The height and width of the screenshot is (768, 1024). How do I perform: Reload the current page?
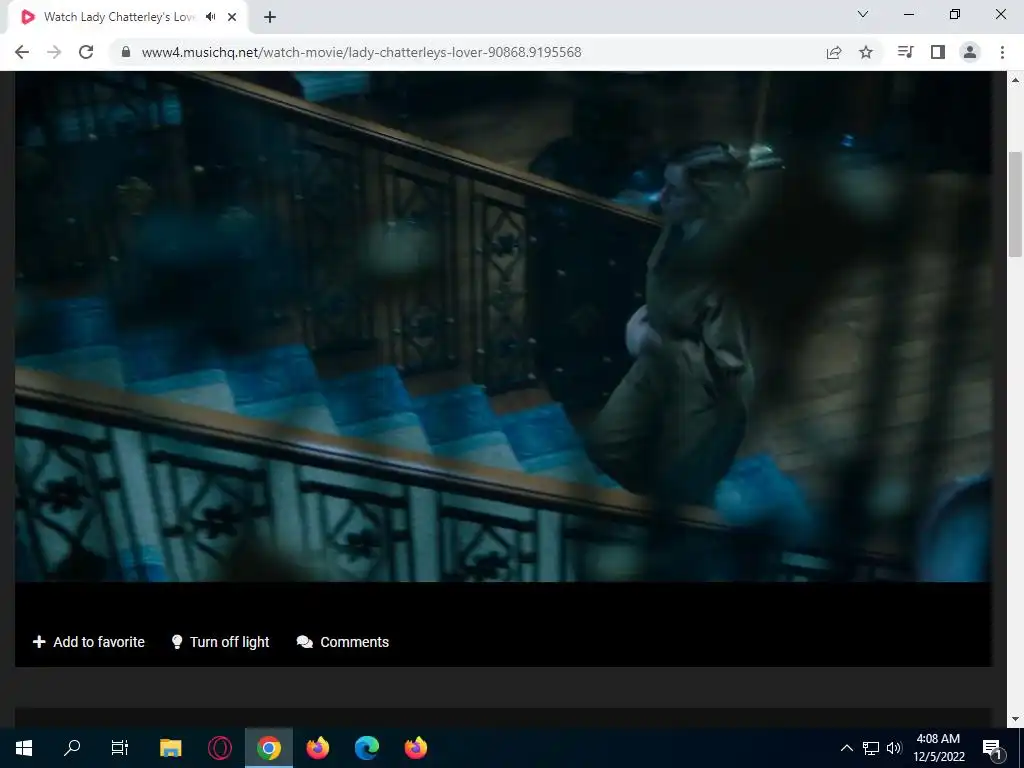86,52
